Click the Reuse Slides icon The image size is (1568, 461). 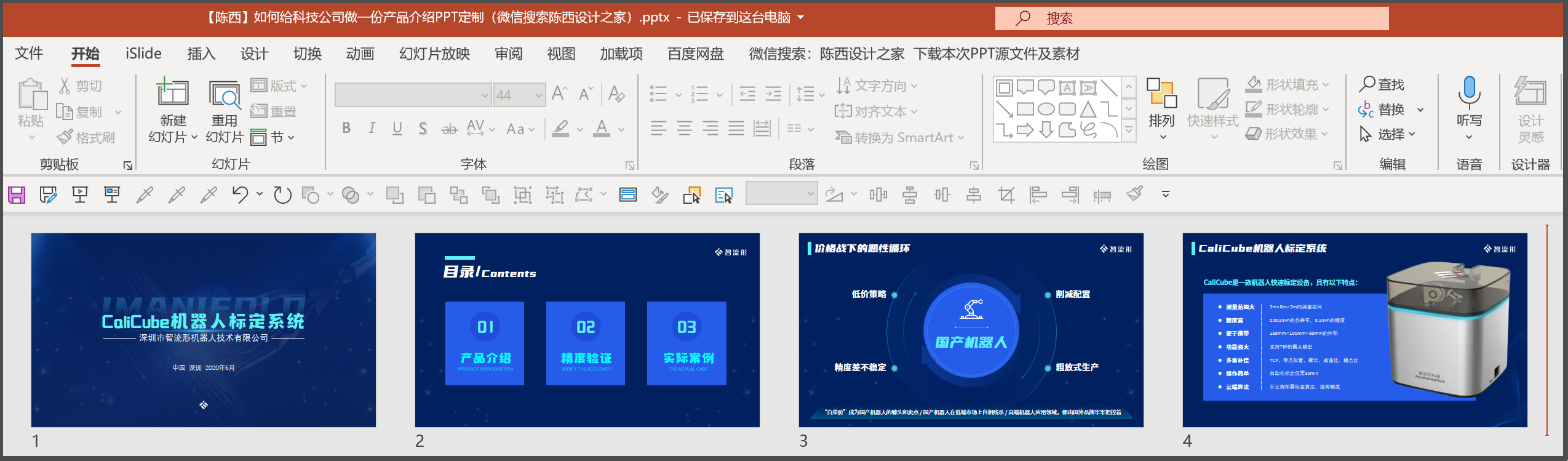[225, 94]
